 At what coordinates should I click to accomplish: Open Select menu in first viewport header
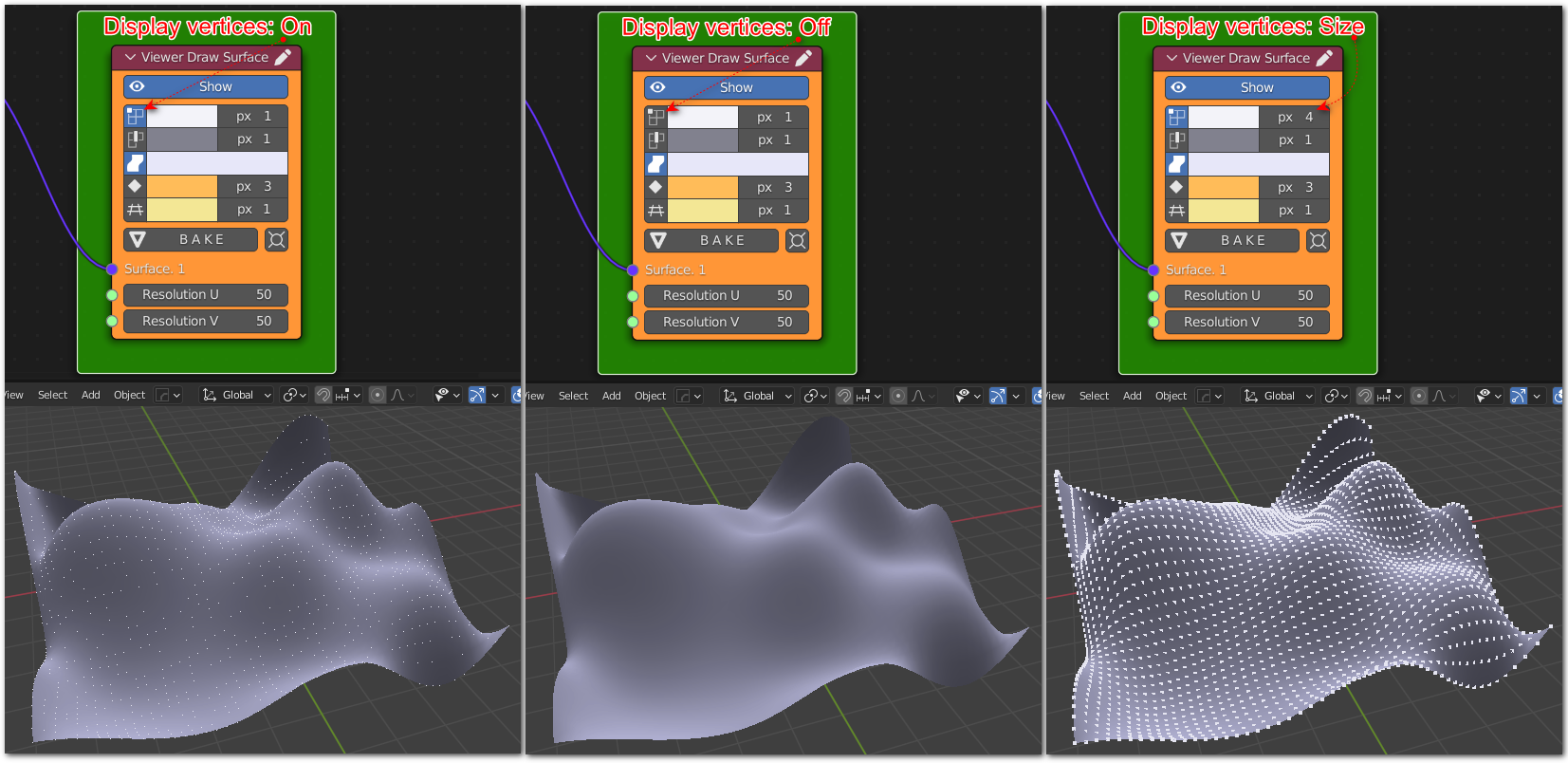[52, 395]
